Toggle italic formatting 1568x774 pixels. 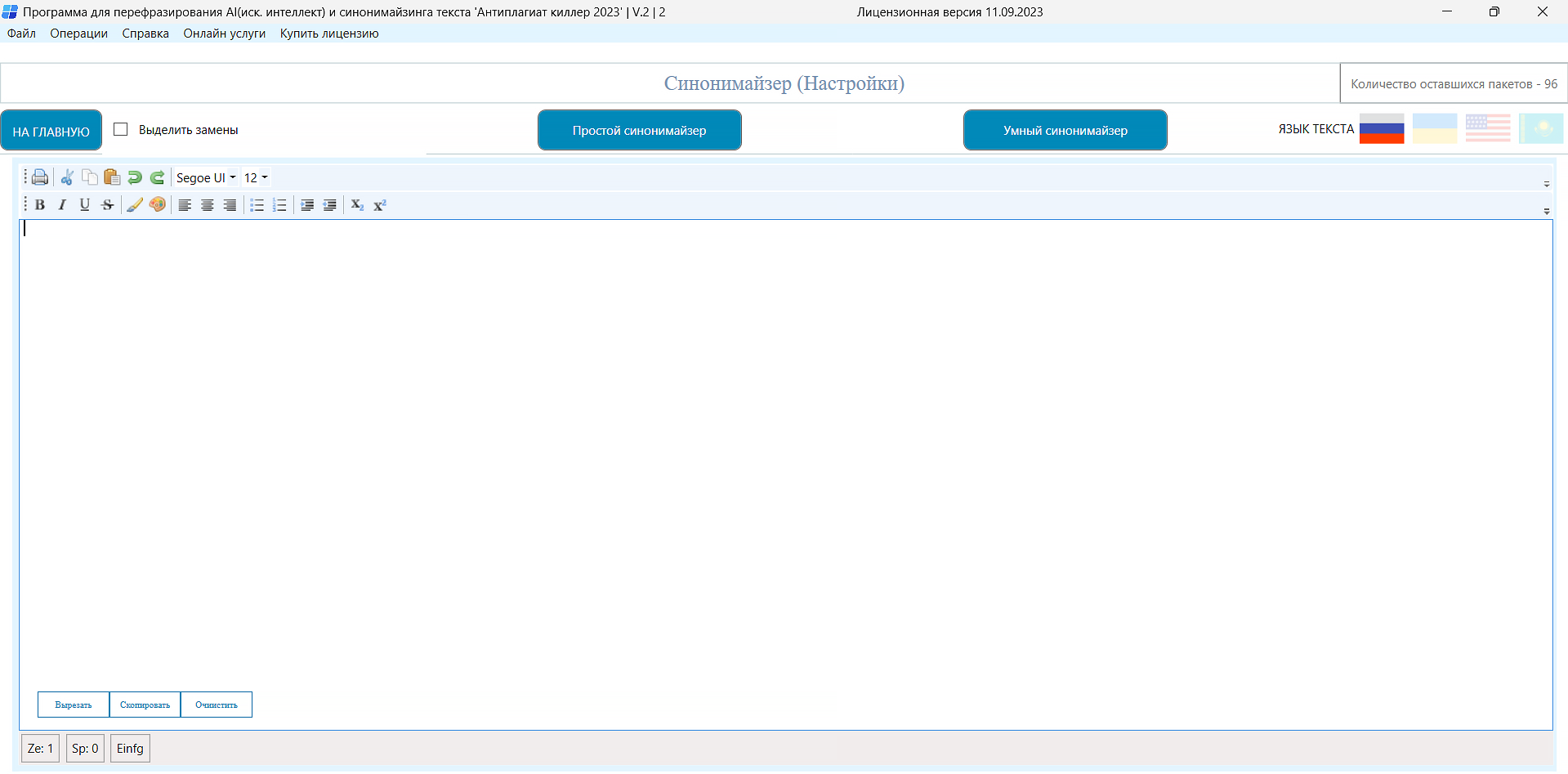pos(62,205)
